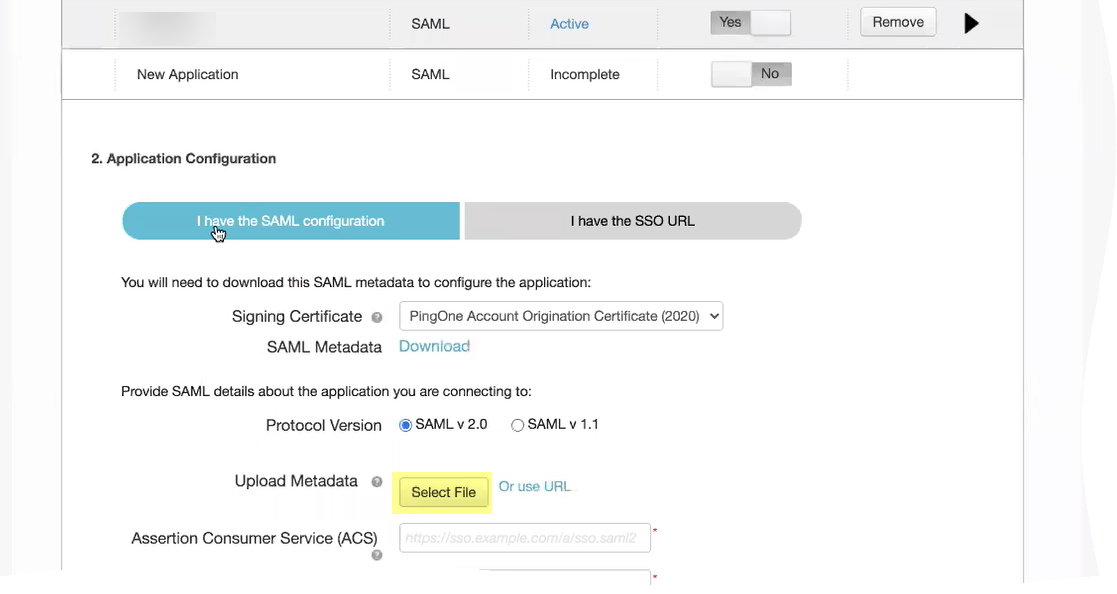Choose the SAML v 1.1 radio option
The height and width of the screenshot is (594, 1117).
coord(518,425)
